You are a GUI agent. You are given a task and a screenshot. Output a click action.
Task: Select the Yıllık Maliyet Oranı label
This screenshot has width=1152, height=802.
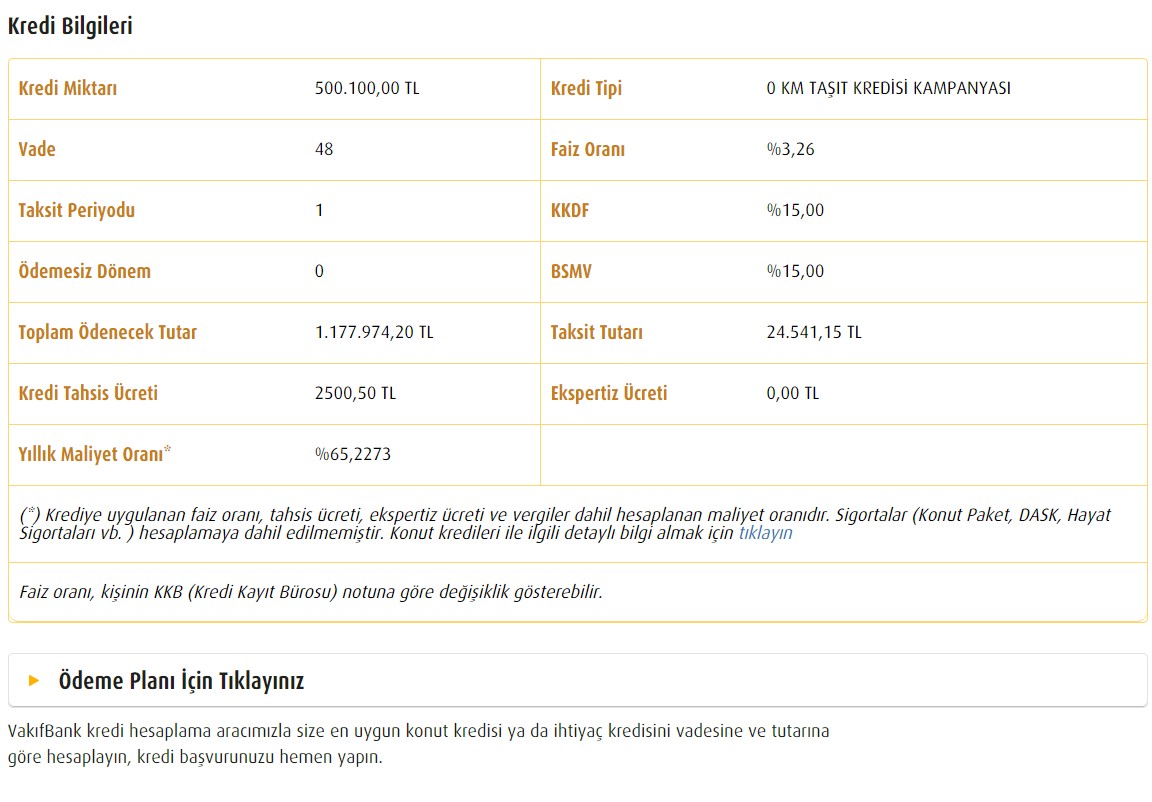click(94, 454)
